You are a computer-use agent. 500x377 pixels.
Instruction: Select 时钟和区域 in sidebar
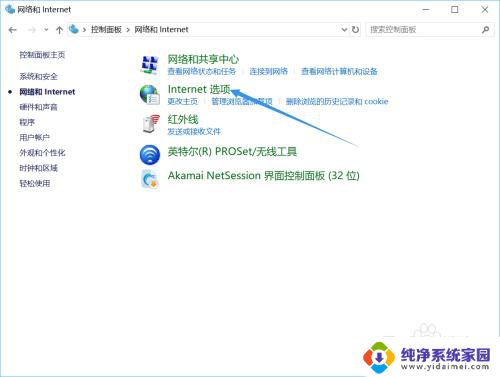(38, 168)
